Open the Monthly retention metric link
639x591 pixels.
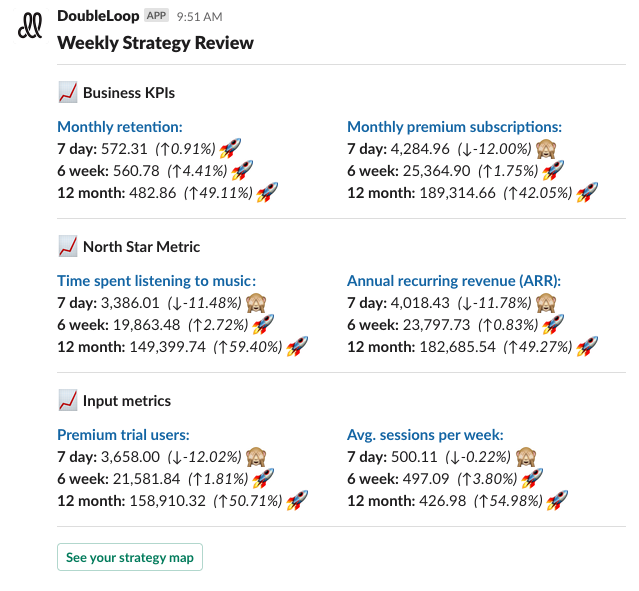point(120,127)
